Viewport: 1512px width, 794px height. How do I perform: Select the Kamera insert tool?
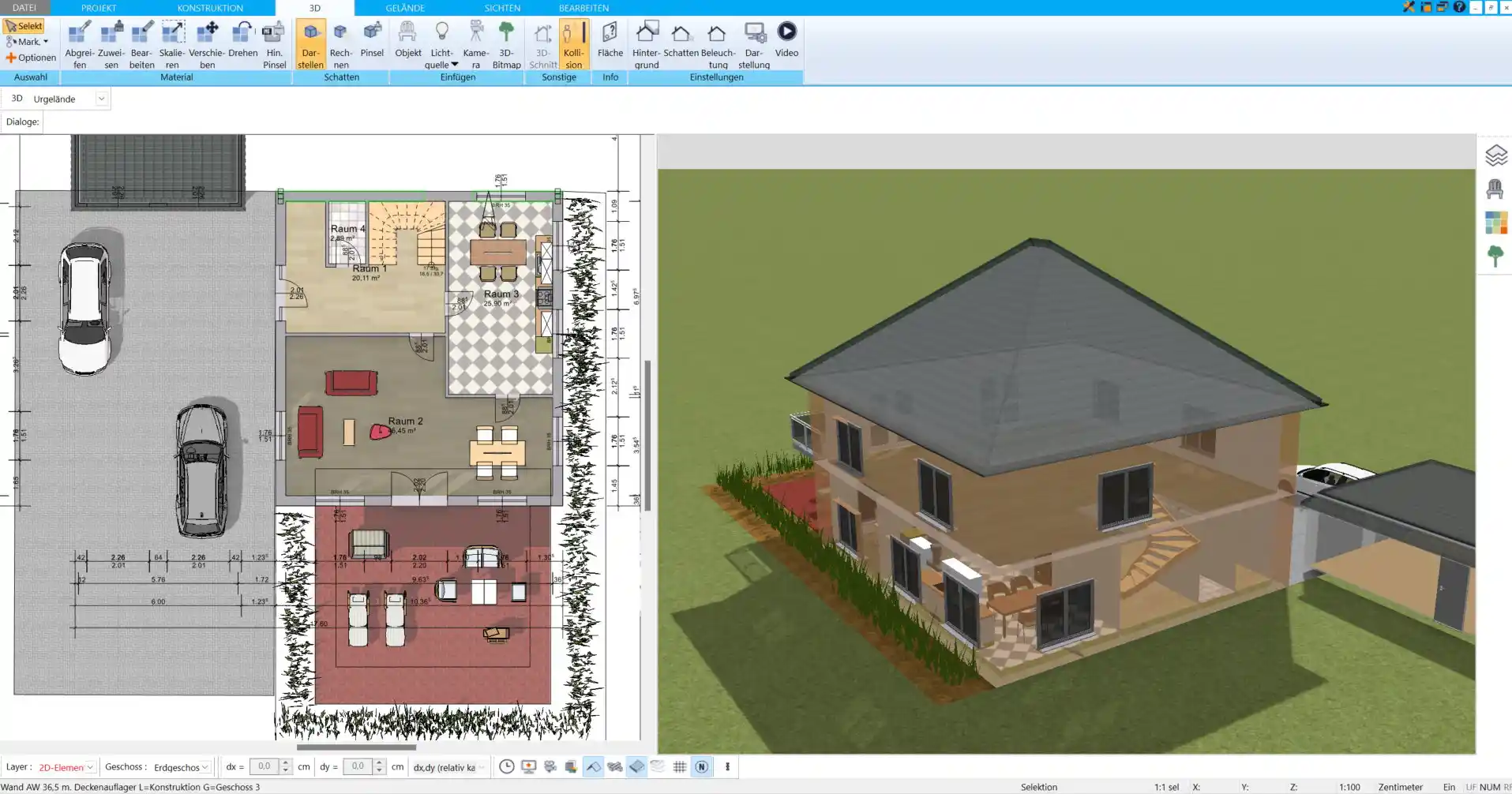click(x=475, y=43)
